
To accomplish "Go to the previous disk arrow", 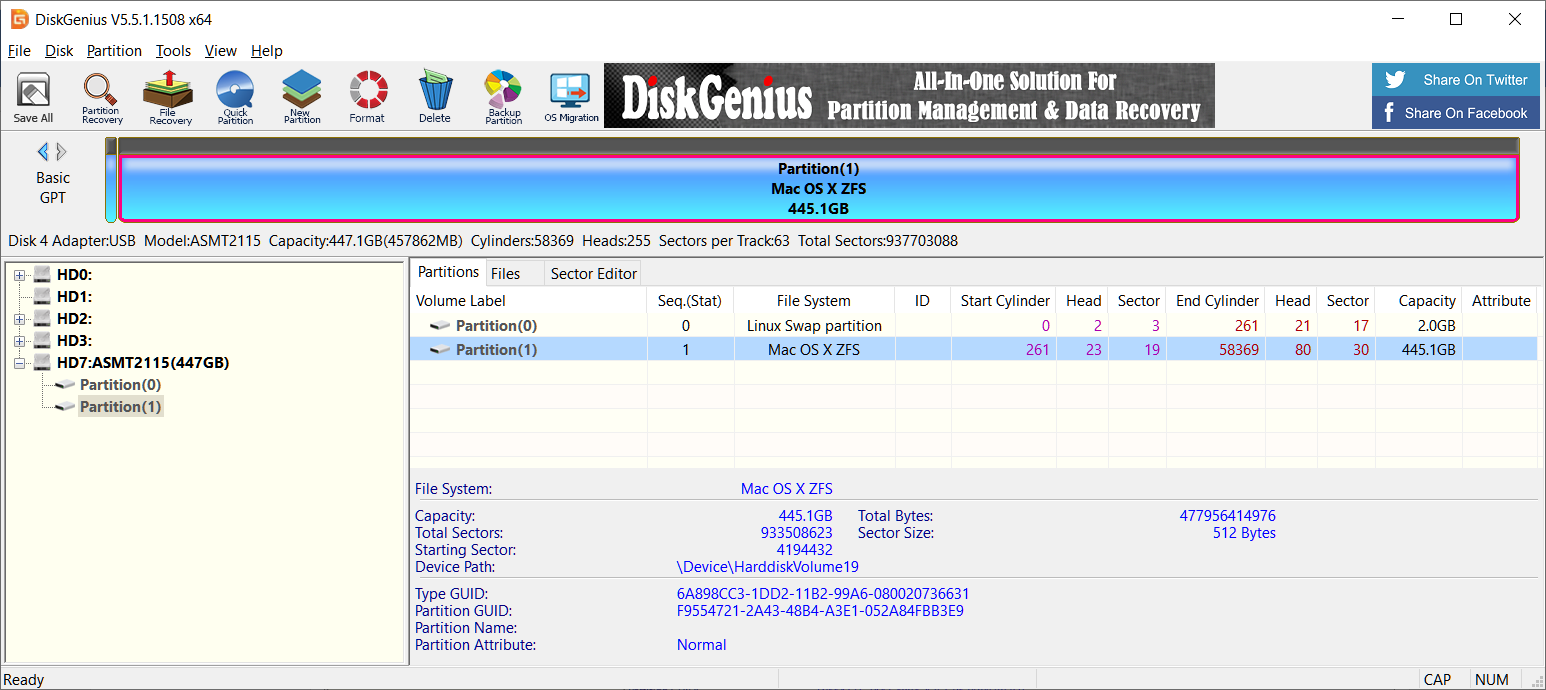I will coord(43,152).
